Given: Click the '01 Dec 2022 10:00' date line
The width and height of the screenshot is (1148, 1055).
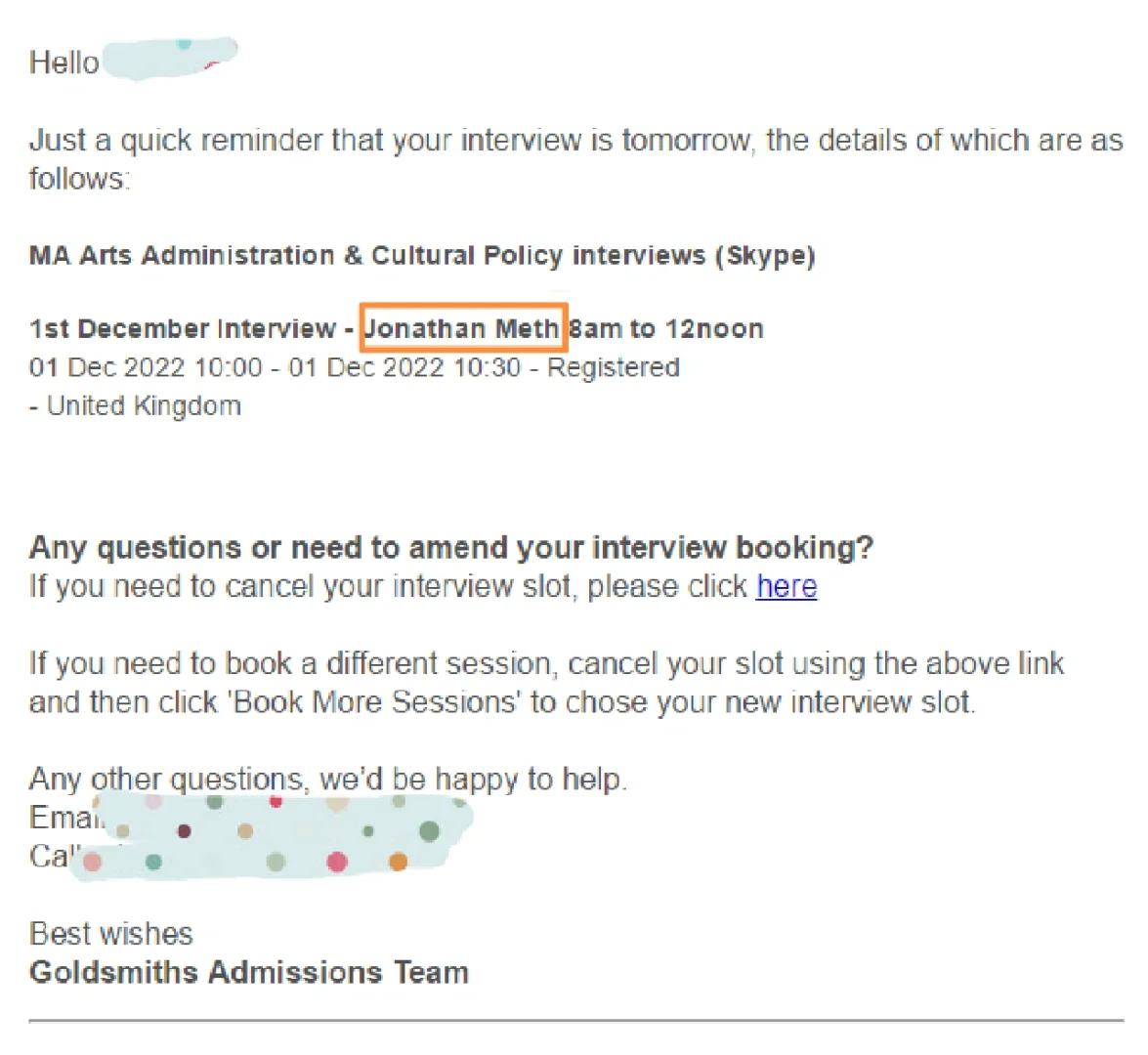Looking at the screenshot, I should (x=146, y=366).
